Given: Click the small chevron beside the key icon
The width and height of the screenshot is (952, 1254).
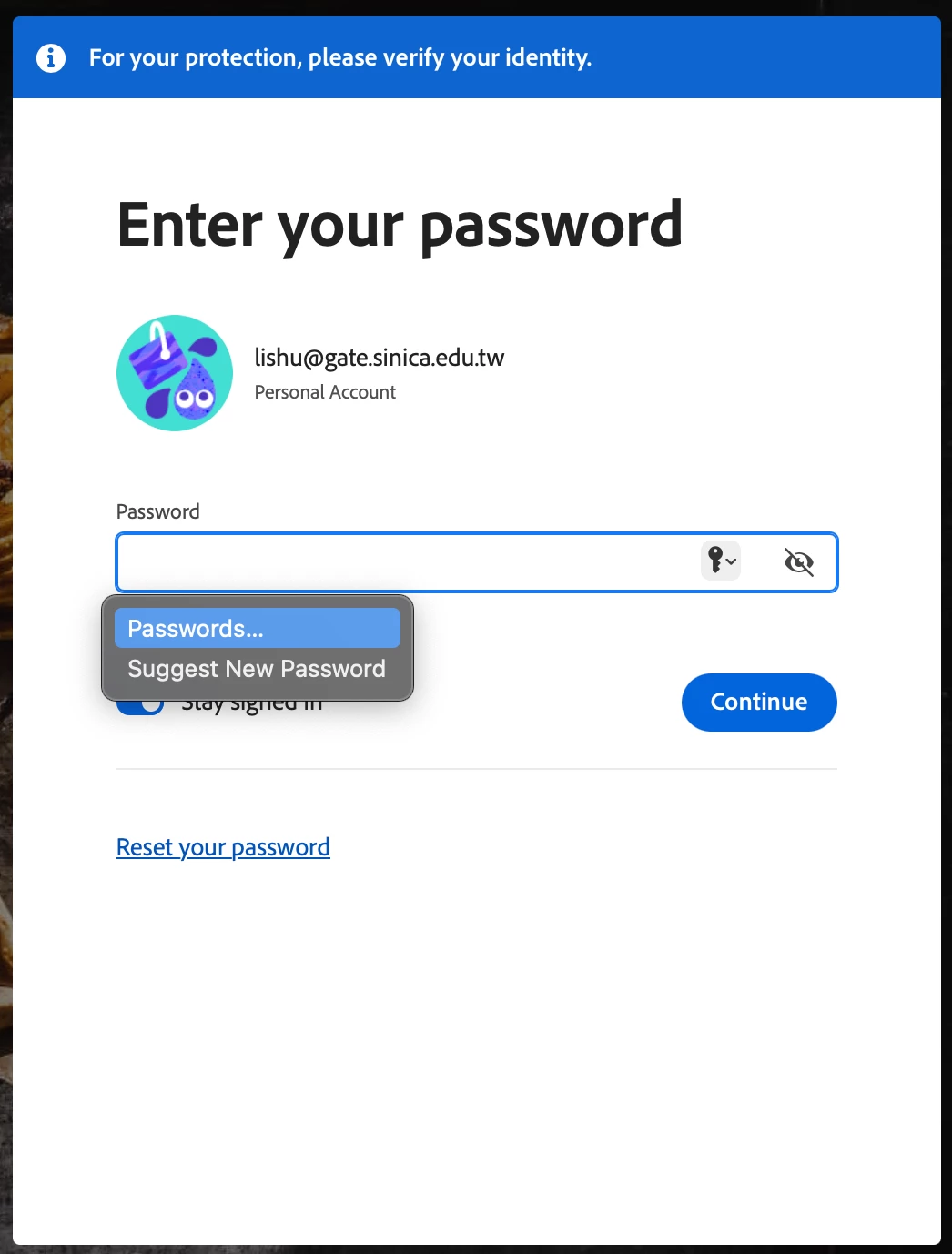Looking at the screenshot, I should [731, 561].
